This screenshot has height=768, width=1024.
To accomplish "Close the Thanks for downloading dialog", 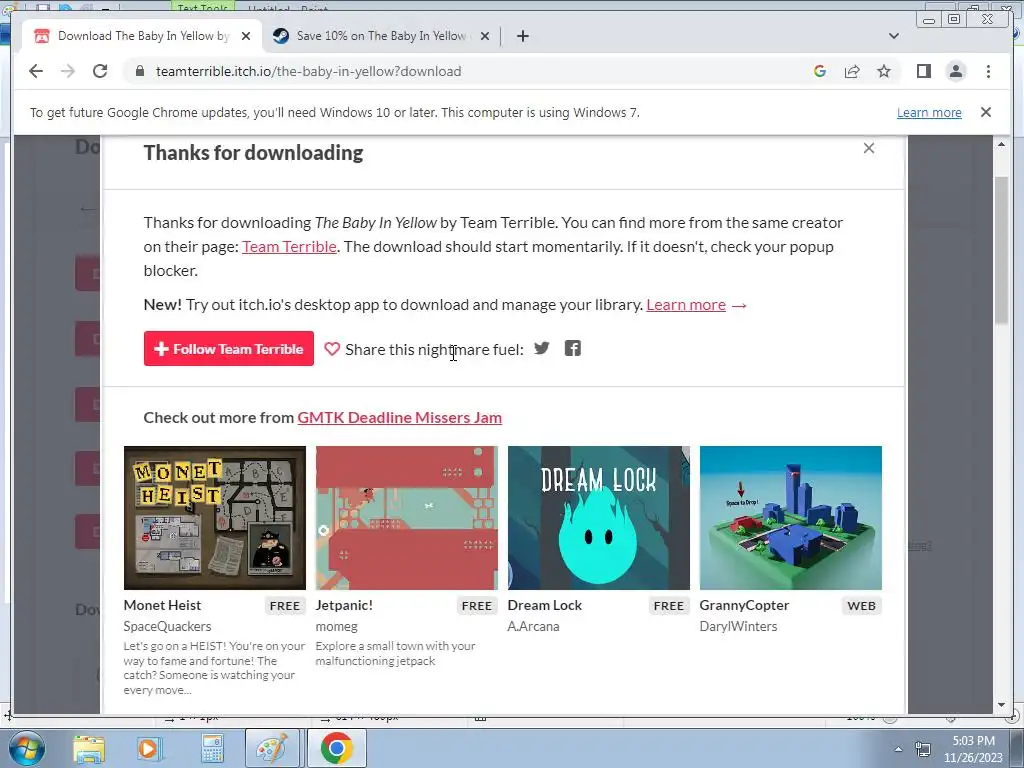I will point(869,148).
